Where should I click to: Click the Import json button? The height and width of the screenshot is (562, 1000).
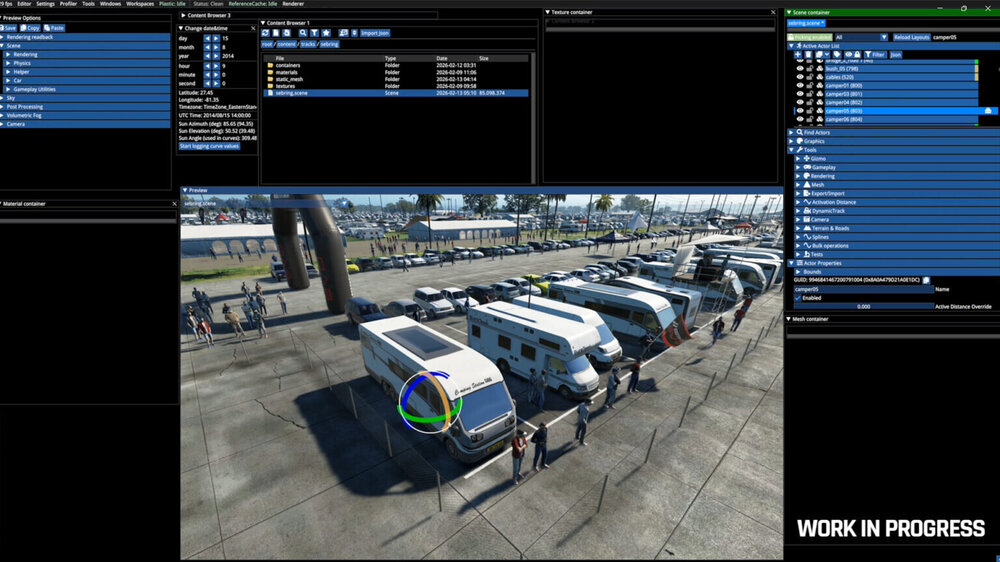coord(375,33)
